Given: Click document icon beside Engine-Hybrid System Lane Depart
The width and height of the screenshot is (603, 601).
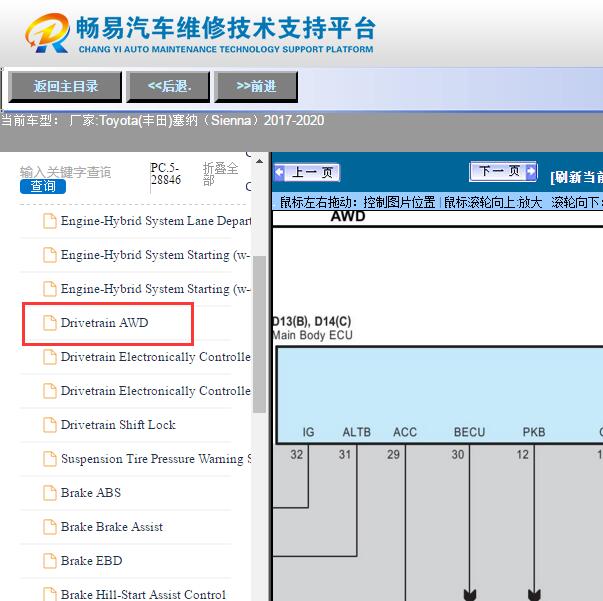Looking at the screenshot, I should [50, 221].
